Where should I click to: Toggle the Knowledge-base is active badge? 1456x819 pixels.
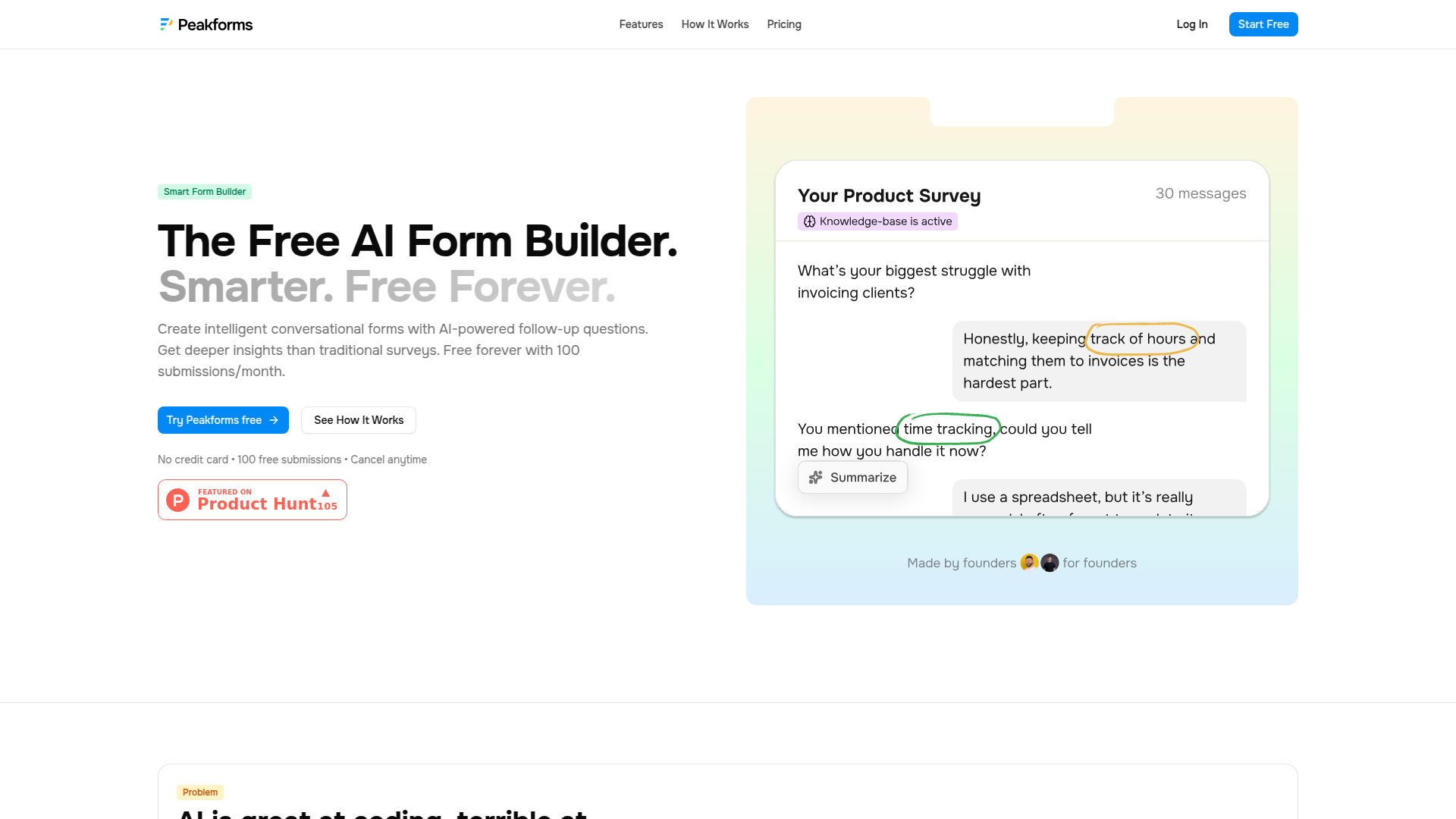[x=878, y=221]
